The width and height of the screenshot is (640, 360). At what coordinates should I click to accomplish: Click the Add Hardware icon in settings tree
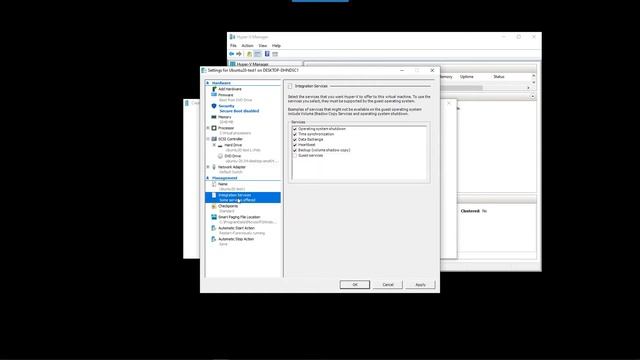point(214,89)
